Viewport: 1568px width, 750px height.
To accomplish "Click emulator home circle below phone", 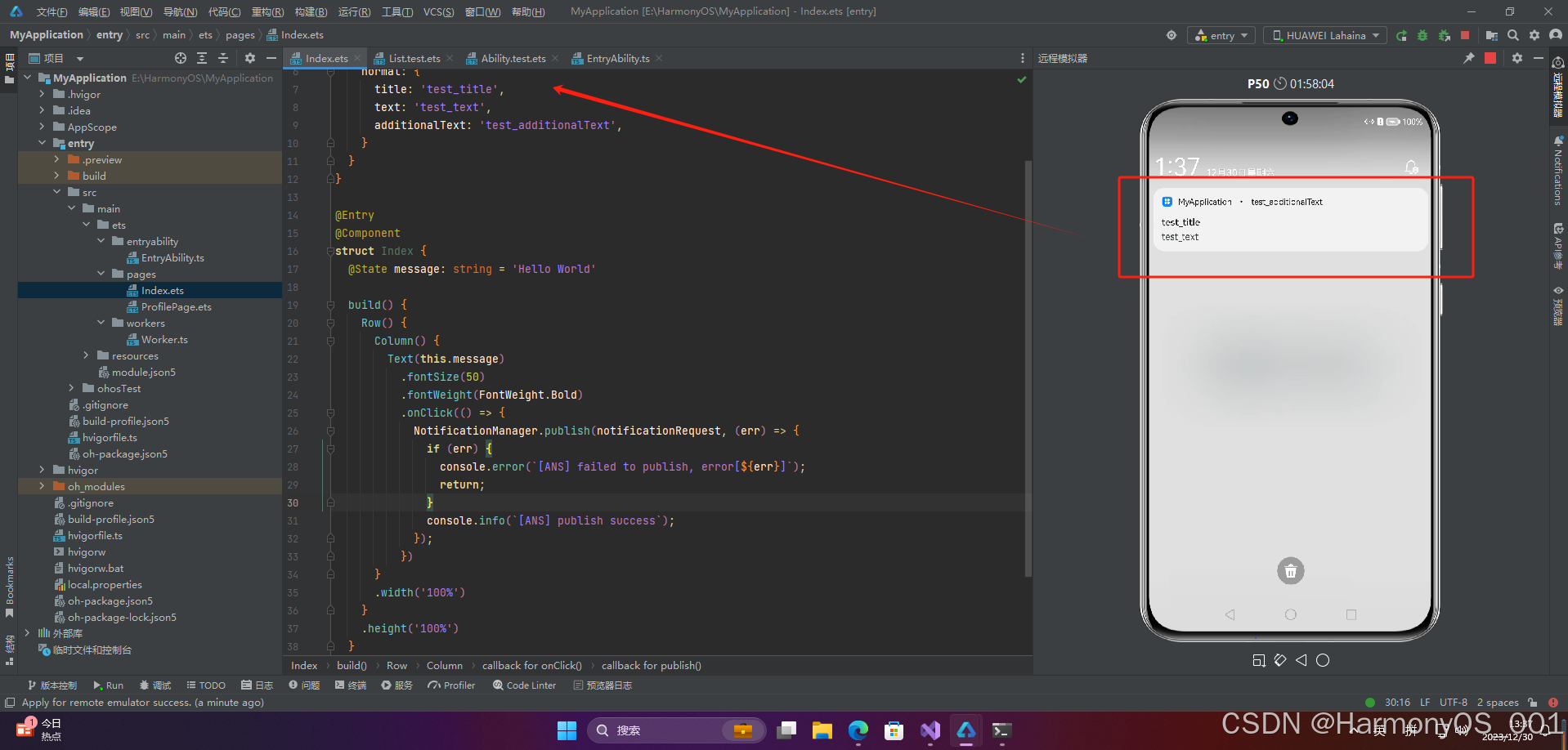I will [1323, 660].
